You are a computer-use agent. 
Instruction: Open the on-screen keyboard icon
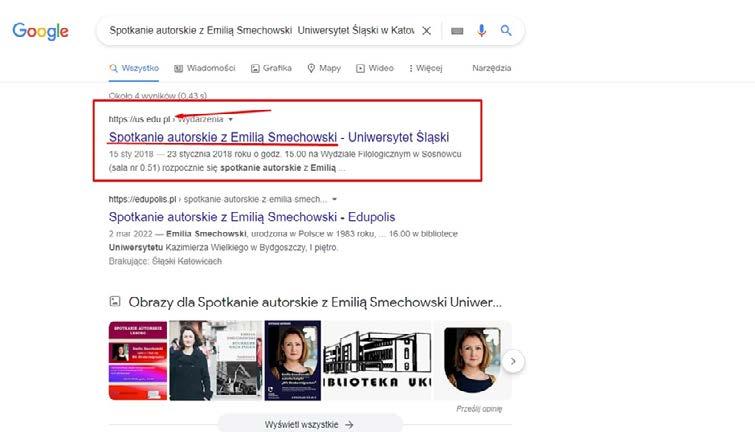(x=457, y=31)
